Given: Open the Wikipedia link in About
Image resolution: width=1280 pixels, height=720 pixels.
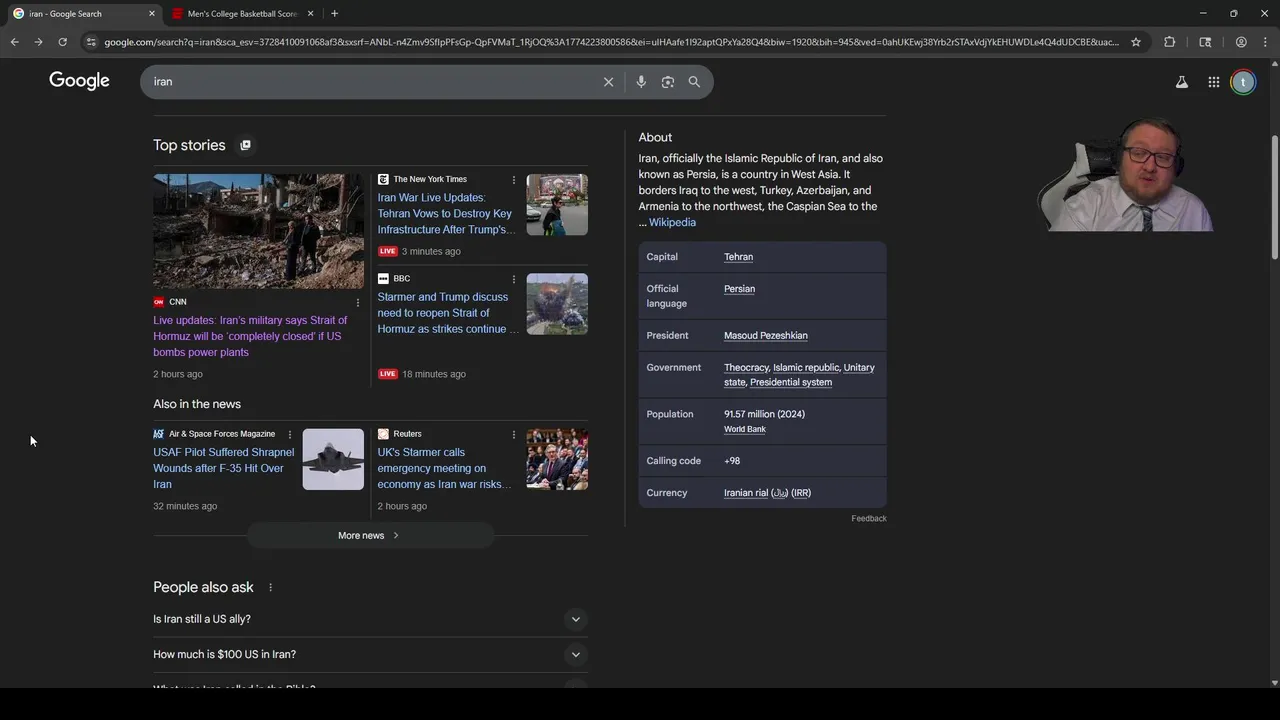Looking at the screenshot, I should tap(672, 222).
